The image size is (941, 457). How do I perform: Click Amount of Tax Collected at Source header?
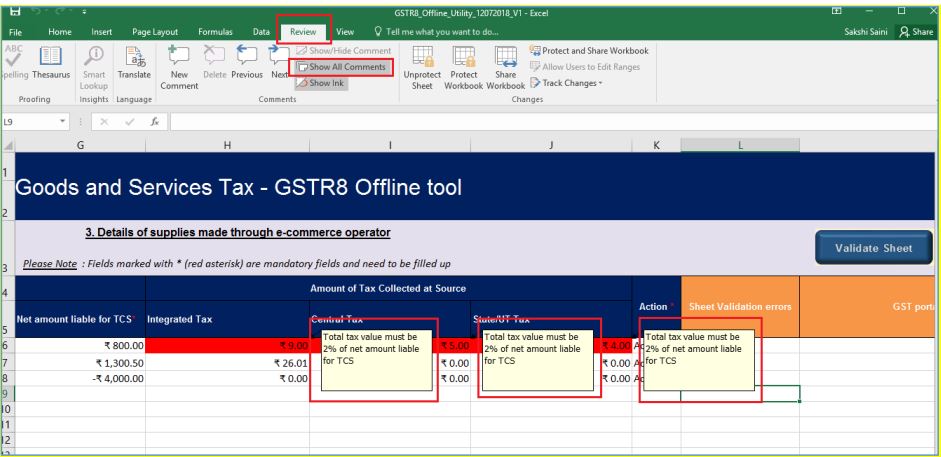pos(388,288)
